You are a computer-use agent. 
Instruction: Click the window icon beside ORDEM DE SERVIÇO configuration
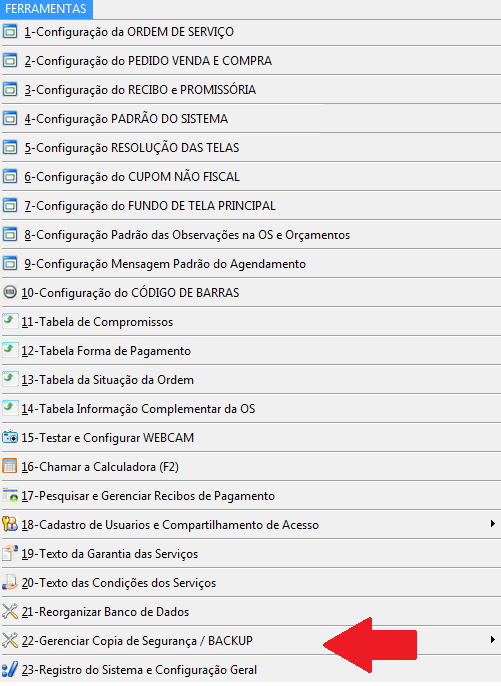point(10,32)
